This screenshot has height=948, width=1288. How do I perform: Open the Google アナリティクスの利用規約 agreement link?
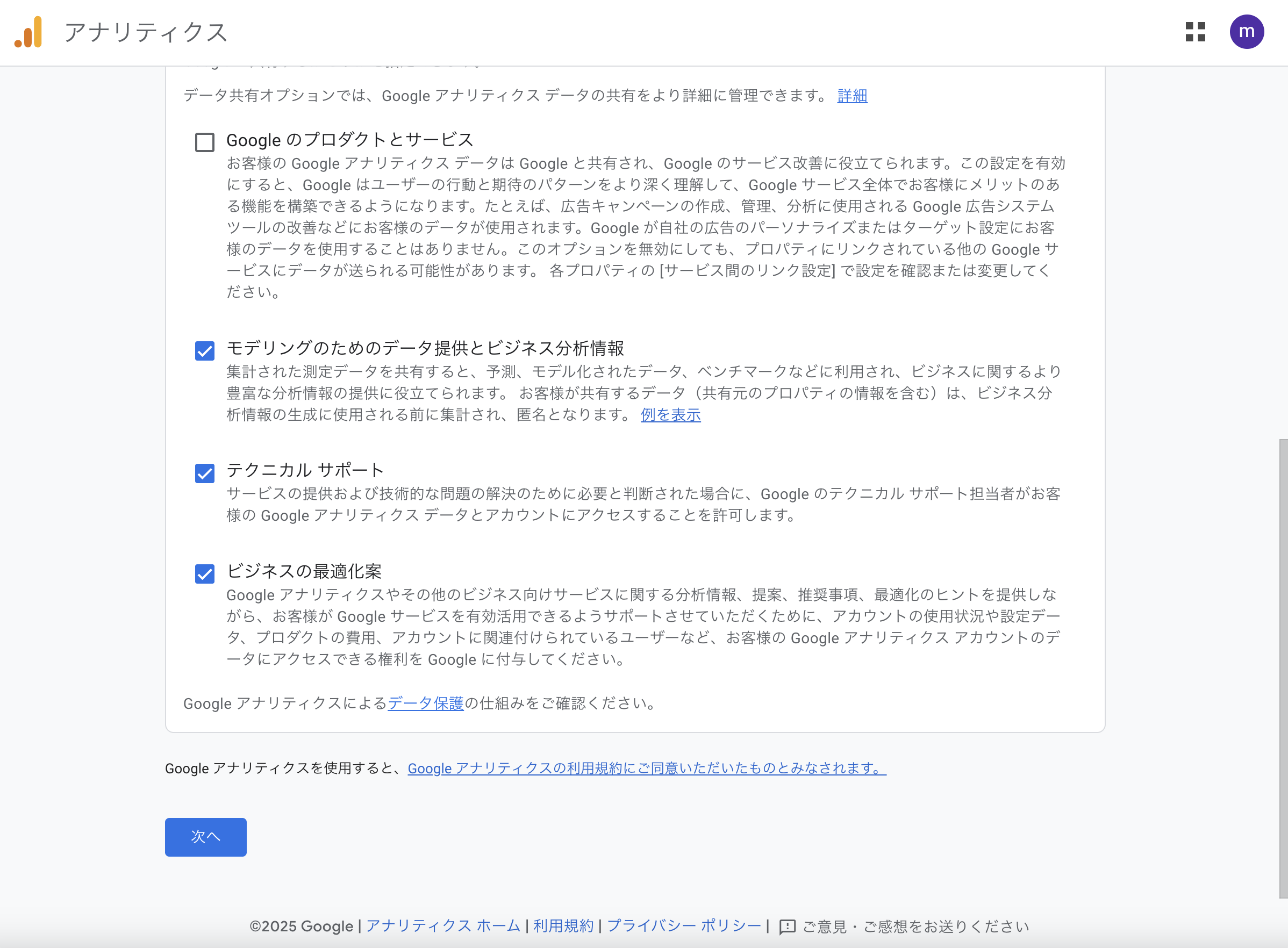pos(647,769)
